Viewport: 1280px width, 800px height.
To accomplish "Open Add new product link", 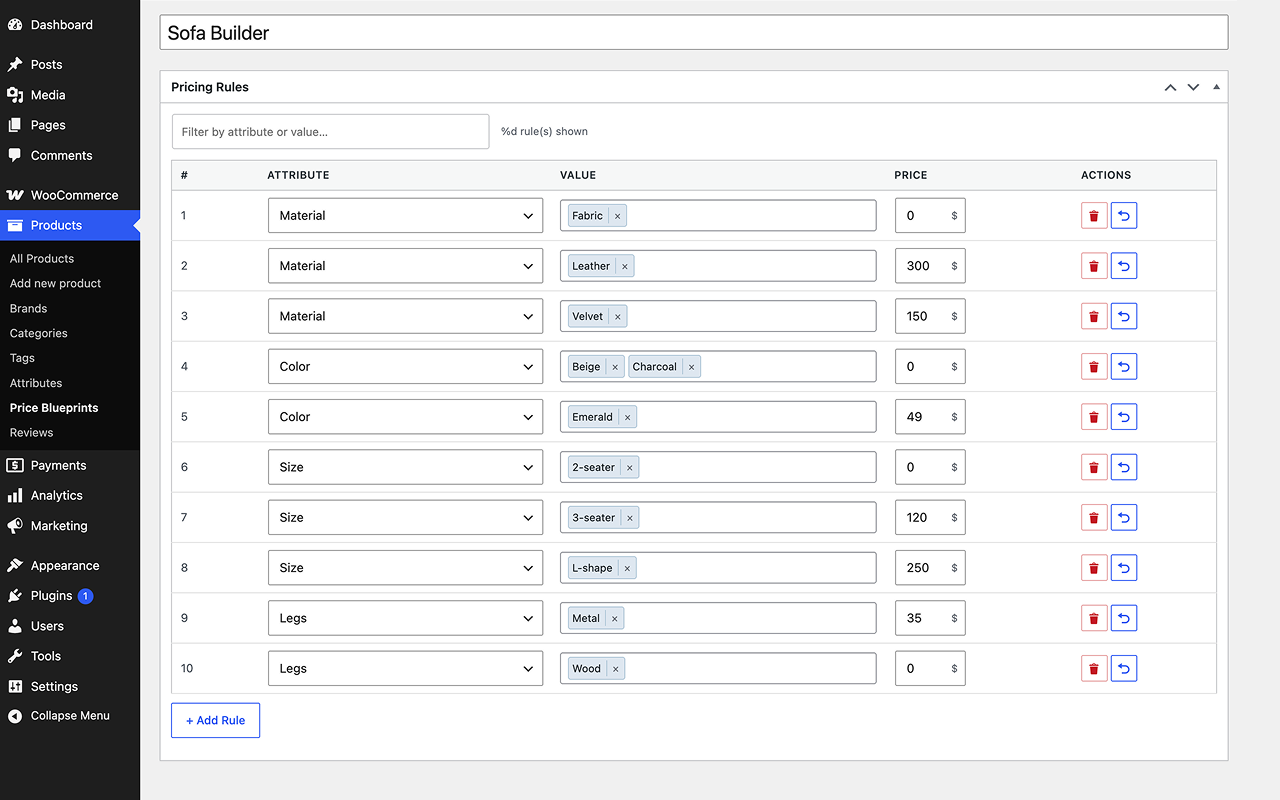I will click(x=55, y=284).
